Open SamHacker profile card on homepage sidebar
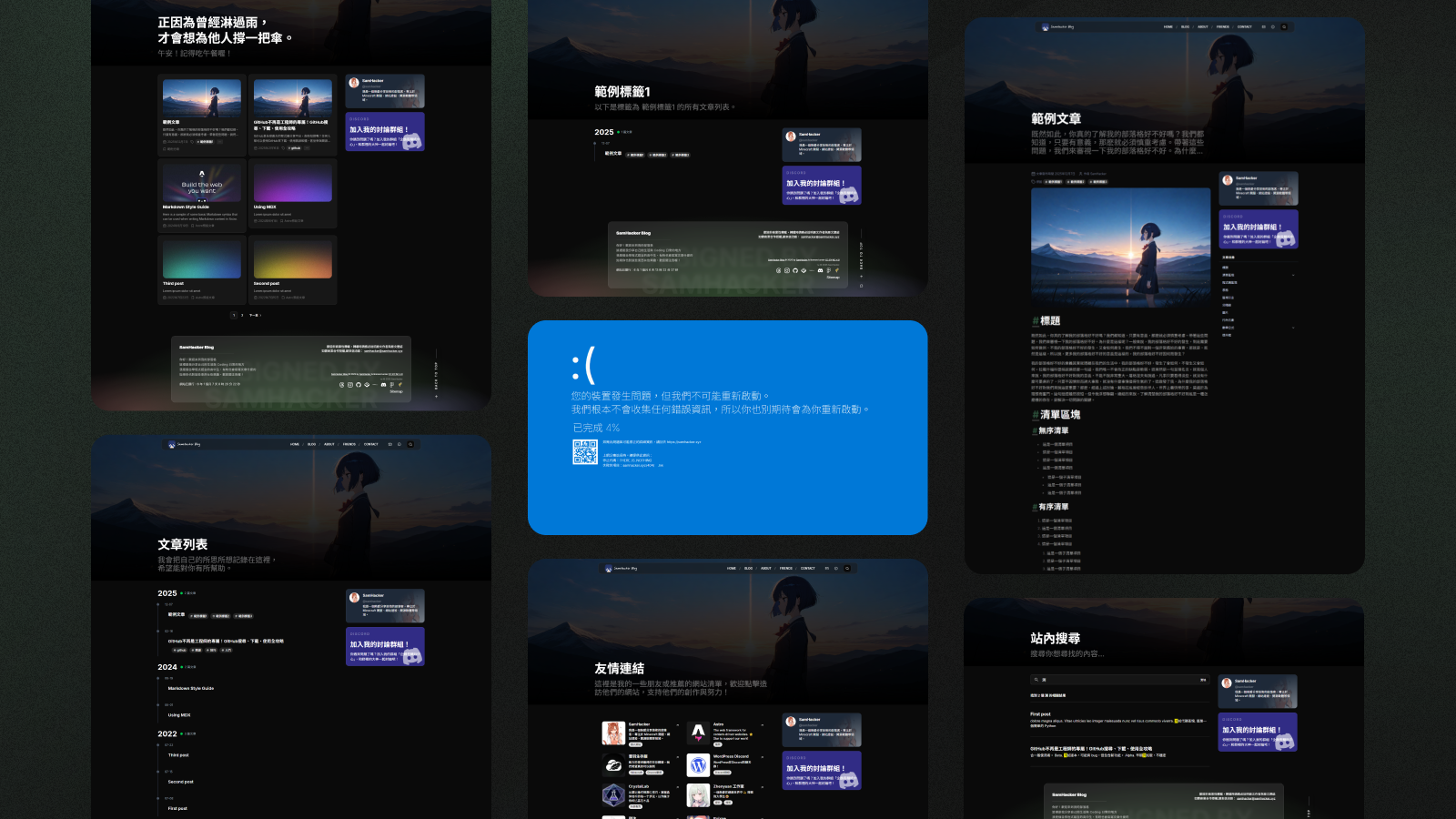The height and width of the screenshot is (819, 1456). (x=385, y=91)
